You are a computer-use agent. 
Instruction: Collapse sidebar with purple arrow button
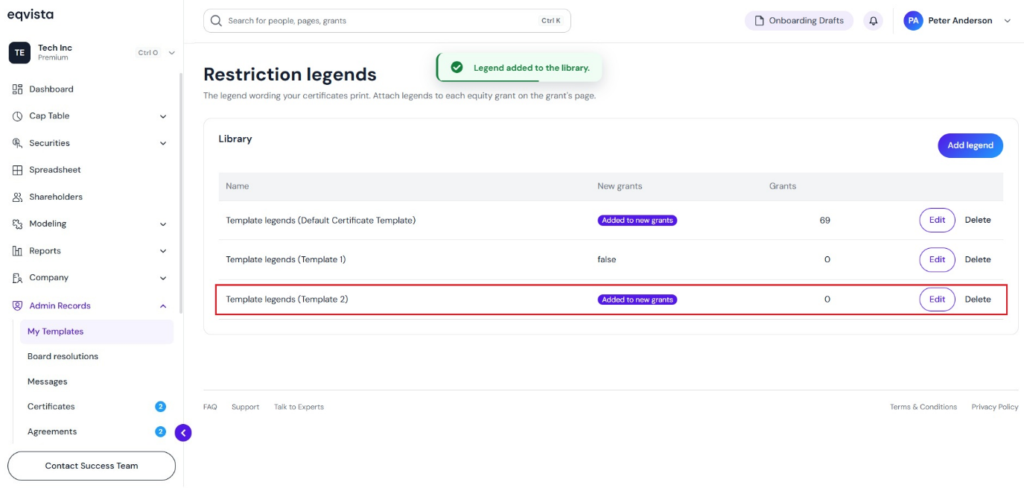pos(184,432)
